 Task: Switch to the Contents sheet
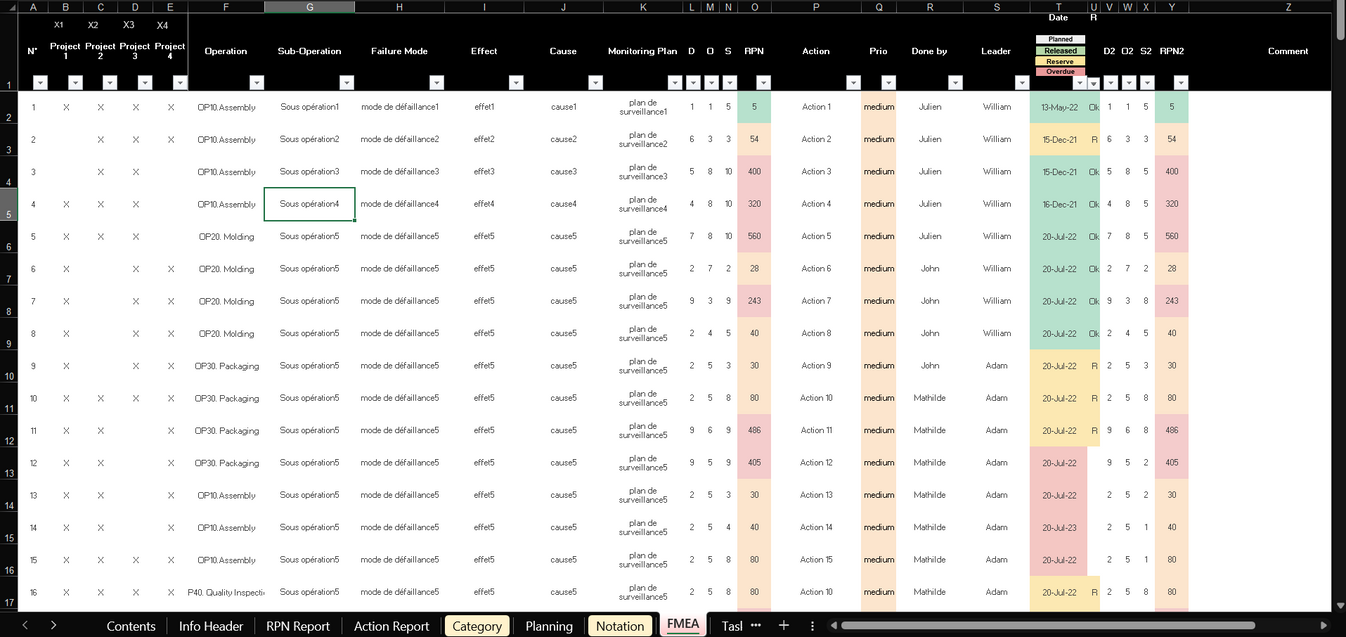[x=131, y=625]
